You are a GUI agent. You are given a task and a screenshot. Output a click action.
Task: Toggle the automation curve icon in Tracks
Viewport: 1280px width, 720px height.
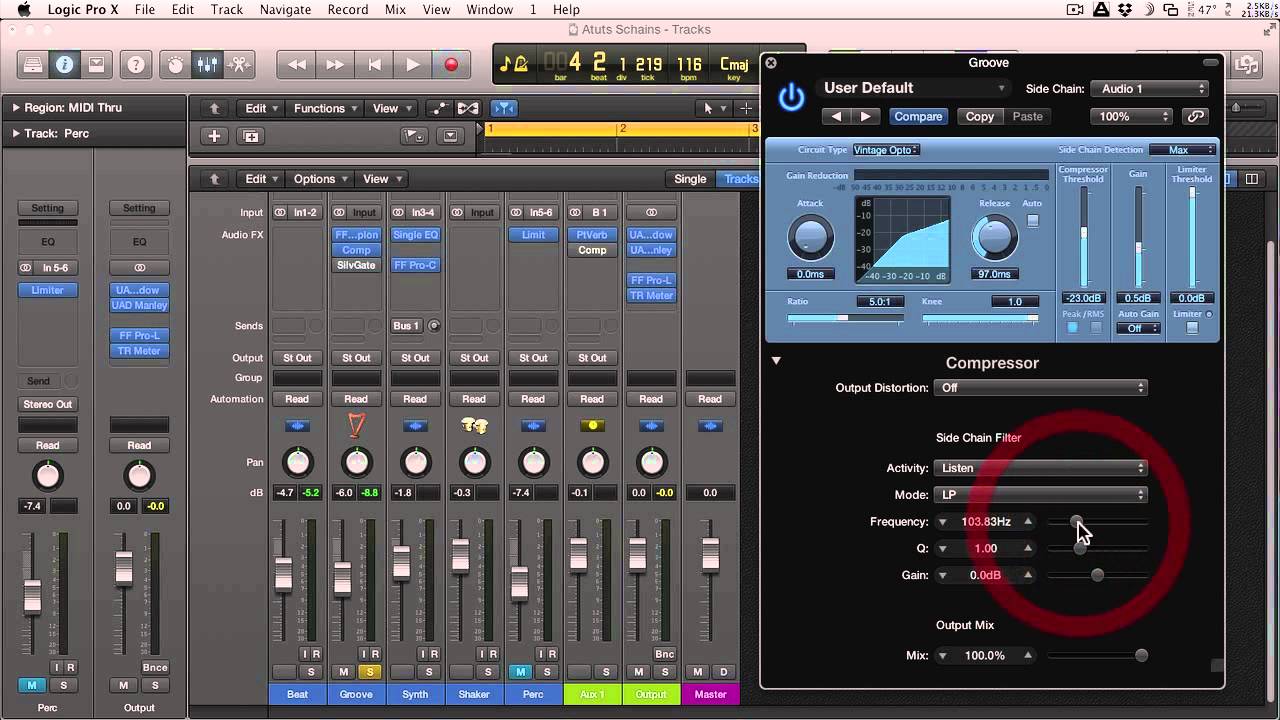[x=439, y=108]
